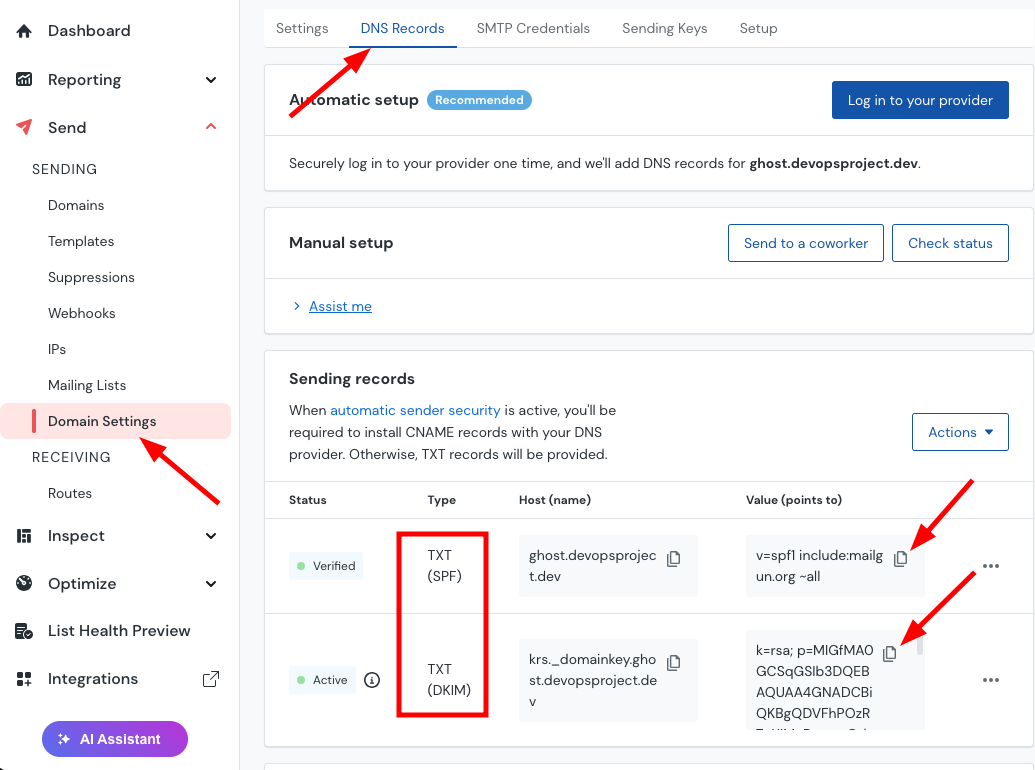Copy the DKIM host name
Viewport: 1035px width, 770px height.
[673, 662]
